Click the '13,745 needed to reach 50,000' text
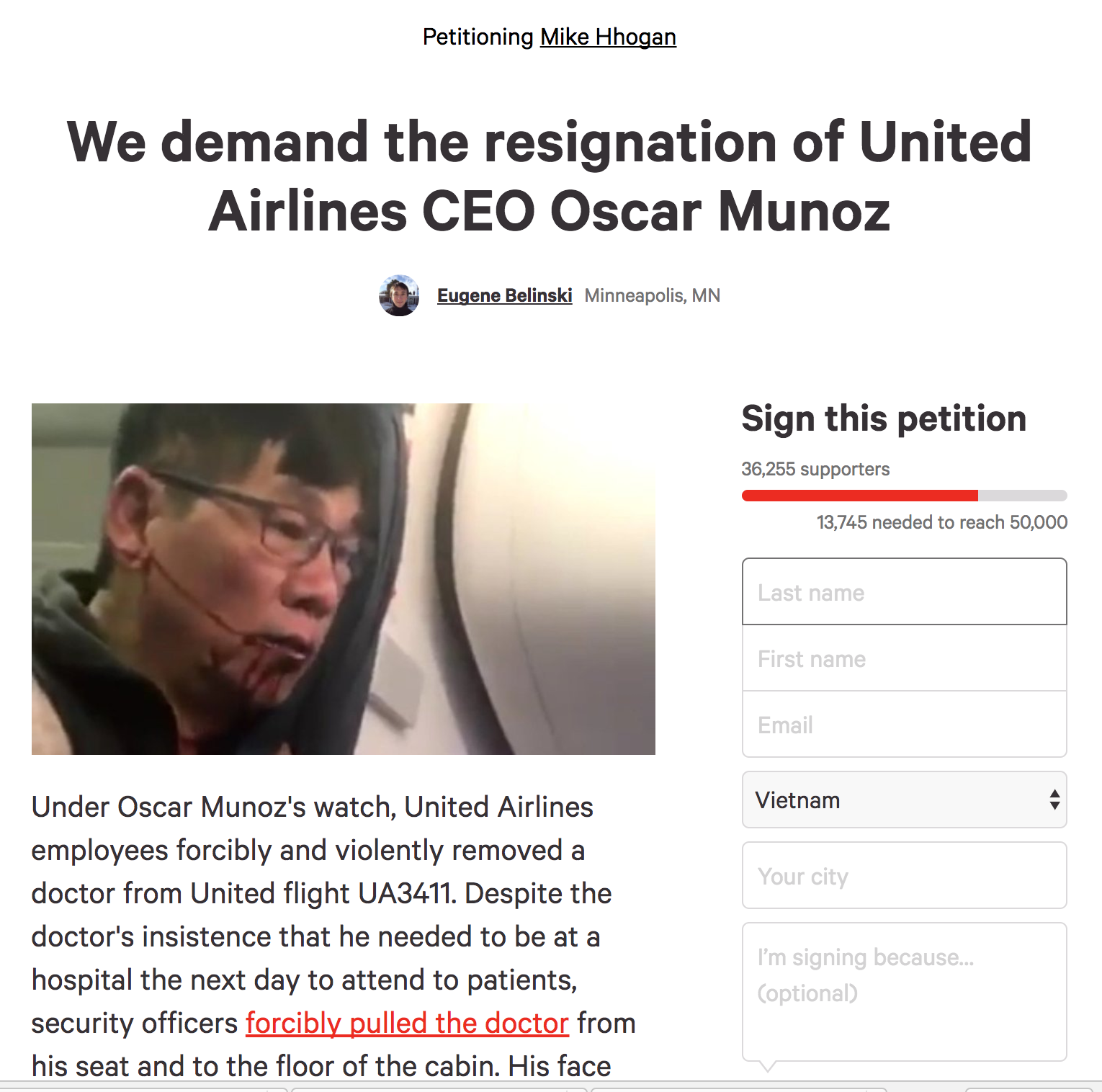The height and width of the screenshot is (1092, 1102). (941, 522)
